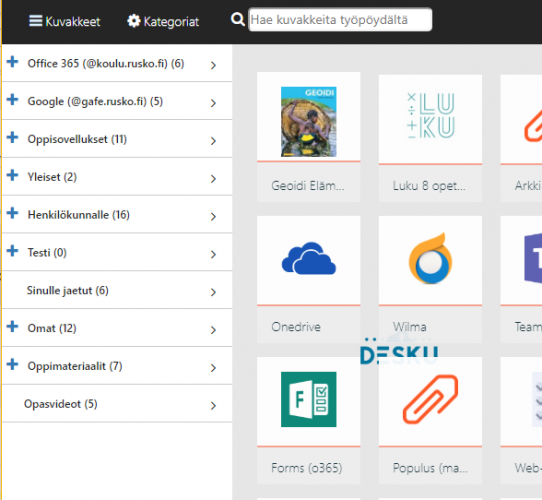
Task: Expand Testi (0) chevron
Action: (213, 254)
